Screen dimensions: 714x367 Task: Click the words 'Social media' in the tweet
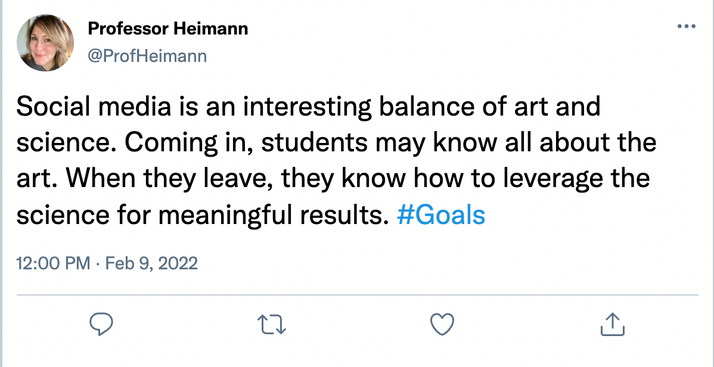94,107
